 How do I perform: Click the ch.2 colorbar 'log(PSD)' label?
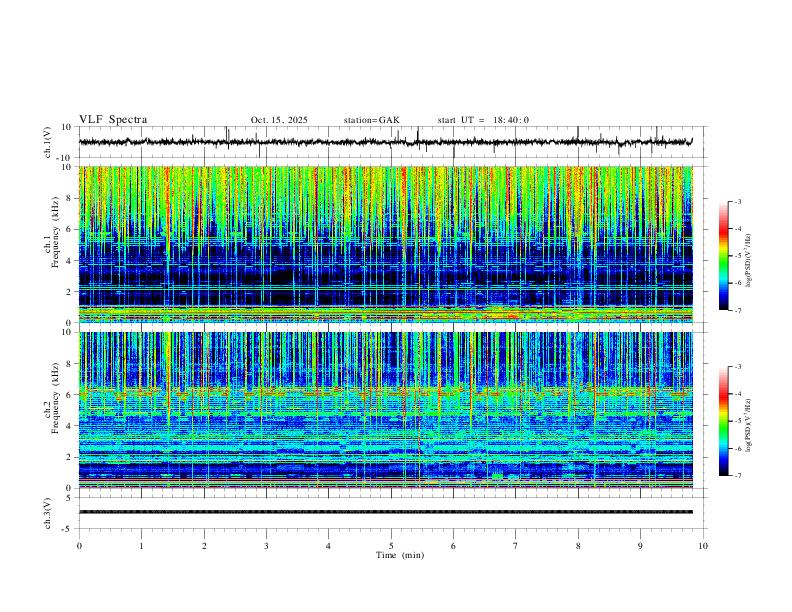tap(748, 425)
